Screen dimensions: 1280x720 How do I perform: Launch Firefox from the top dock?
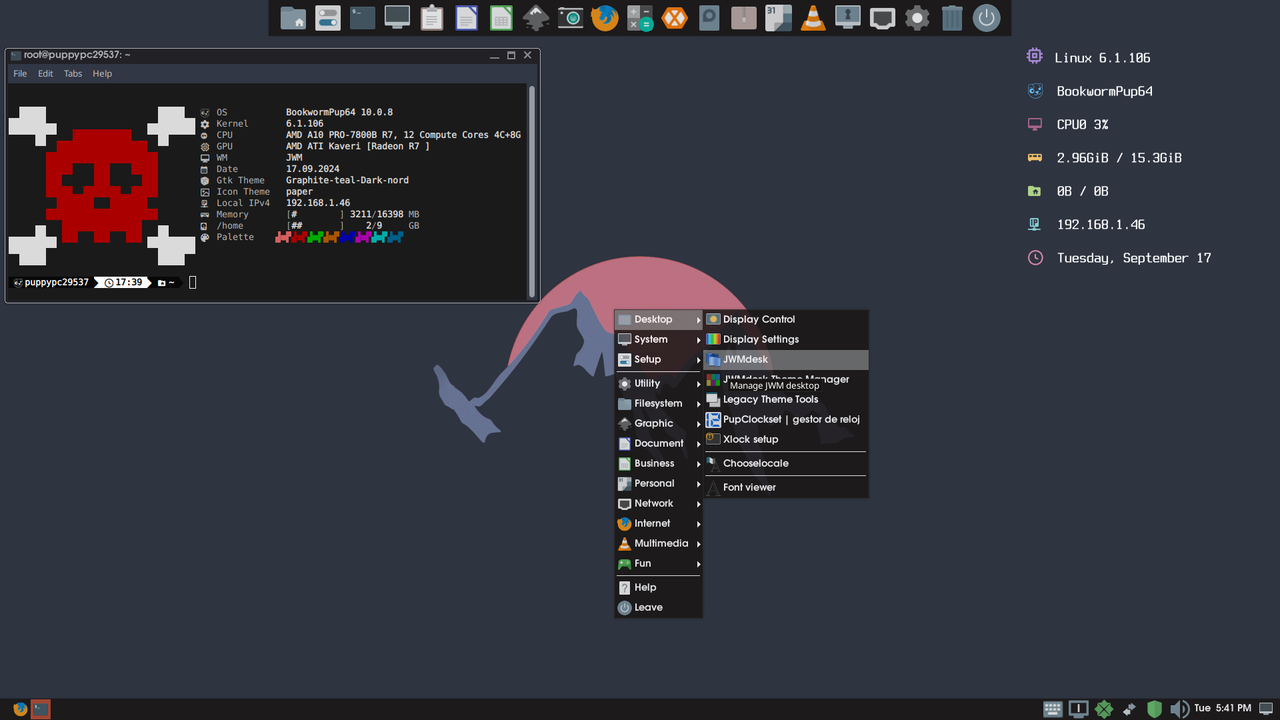click(605, 18)
